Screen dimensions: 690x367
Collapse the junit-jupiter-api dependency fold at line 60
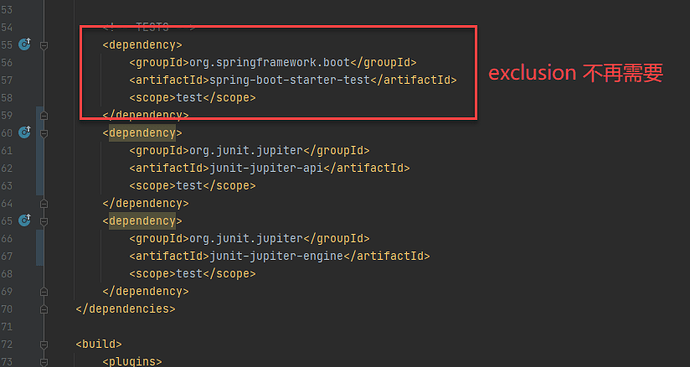tap(44, 133)
